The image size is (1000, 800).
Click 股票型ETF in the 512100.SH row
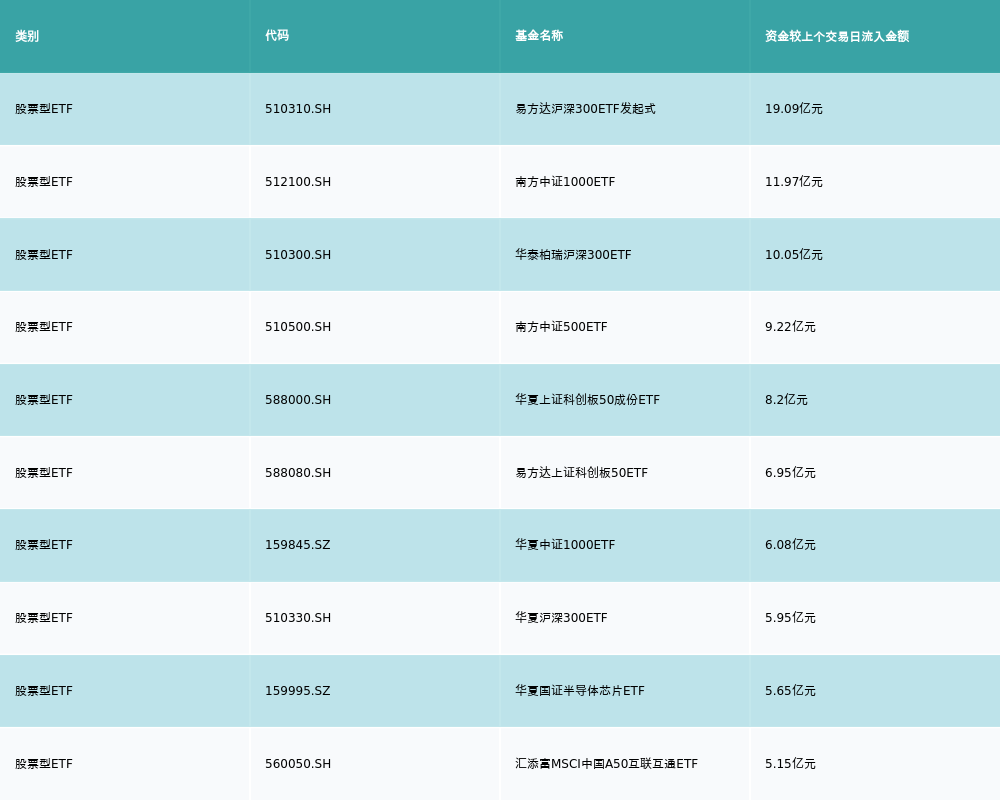pos(44,182)
